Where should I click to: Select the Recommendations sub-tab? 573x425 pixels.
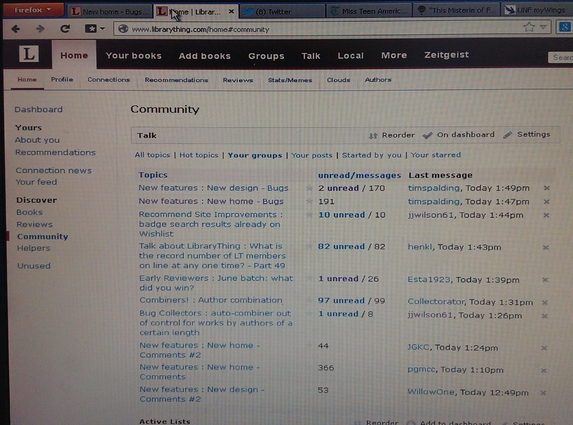[x=176, y=80]
